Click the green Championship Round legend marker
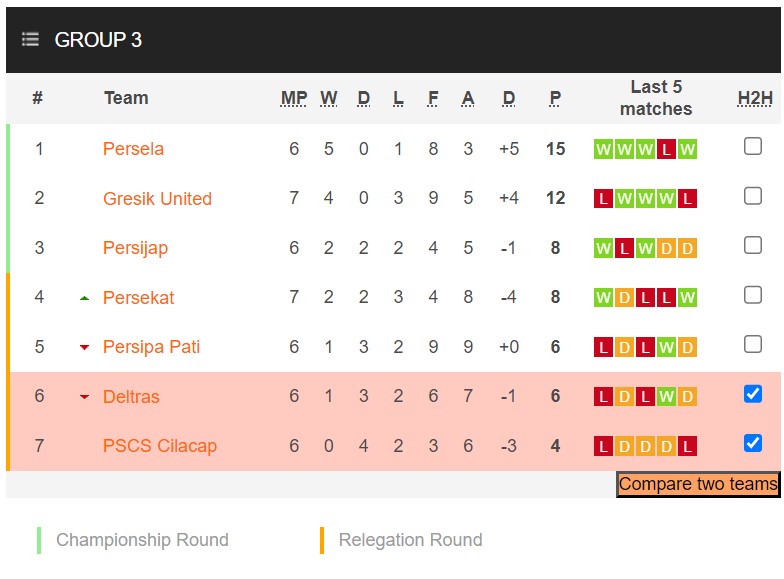 [39, 540]
